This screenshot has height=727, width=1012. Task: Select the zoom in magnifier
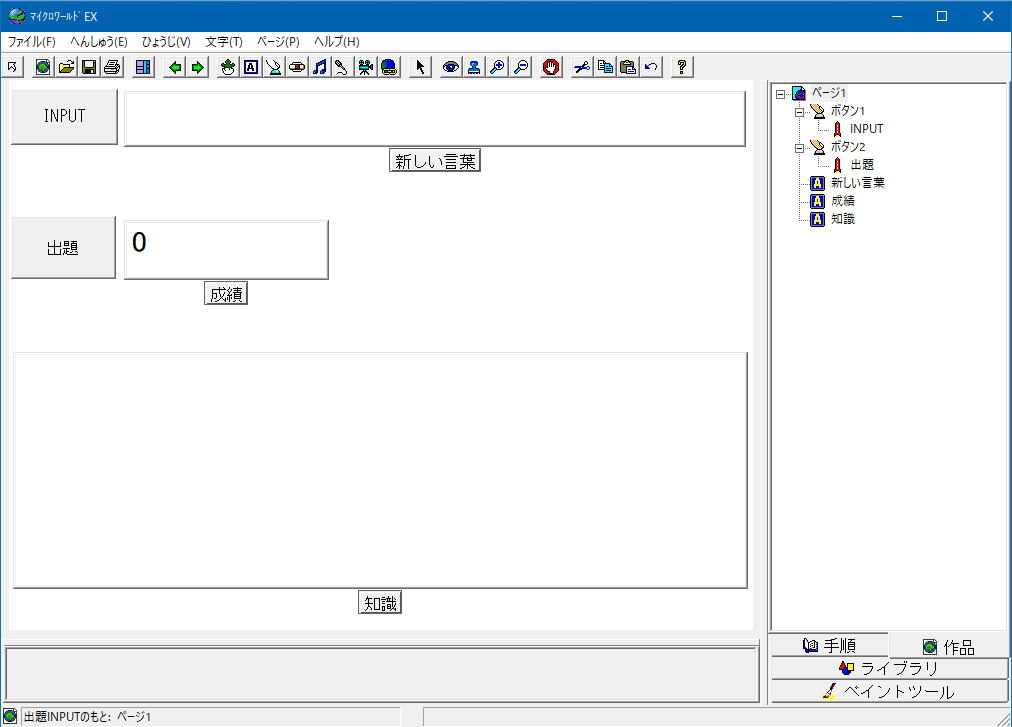click(497, 67)
